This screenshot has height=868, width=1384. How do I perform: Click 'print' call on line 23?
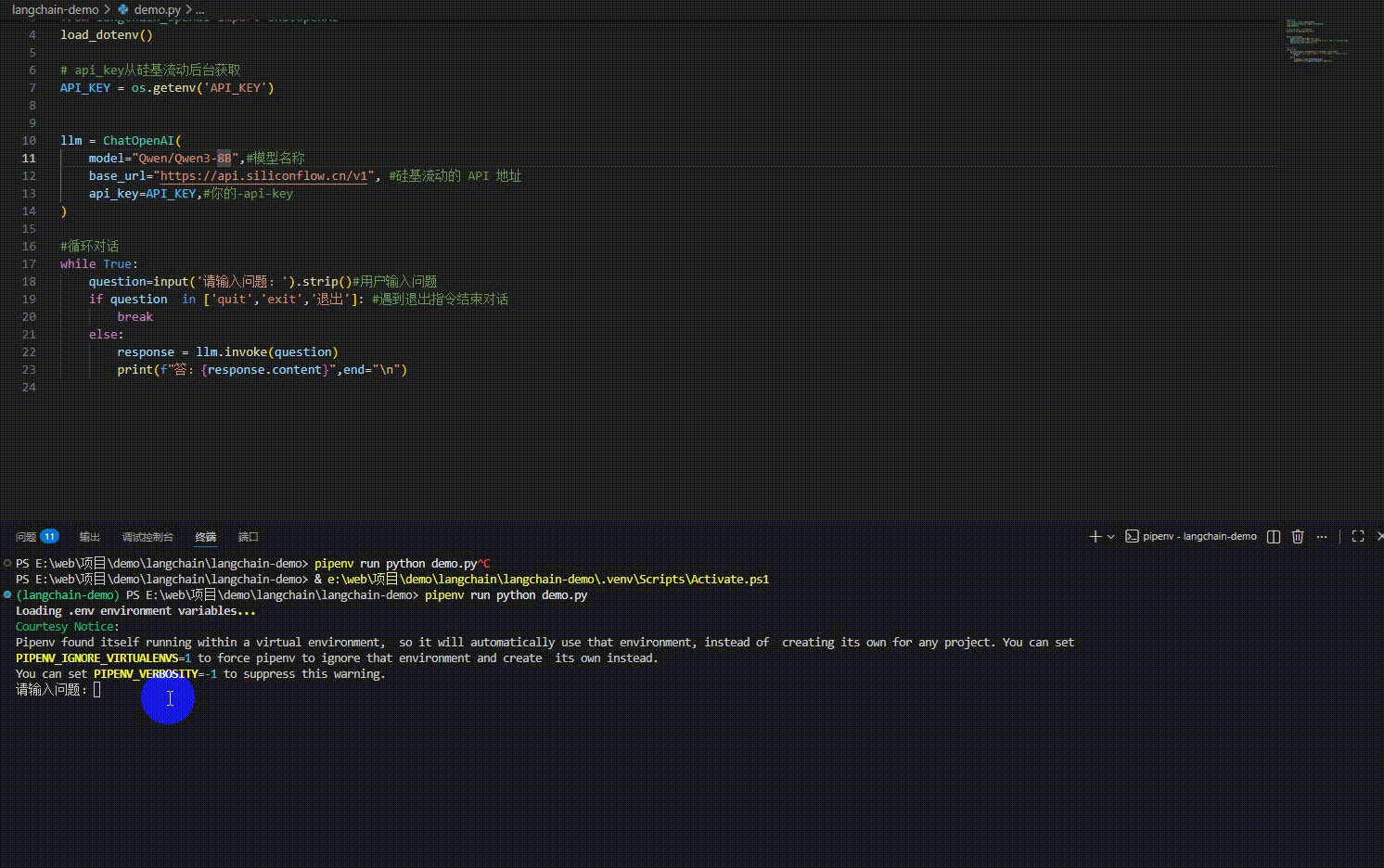(135, 370)
